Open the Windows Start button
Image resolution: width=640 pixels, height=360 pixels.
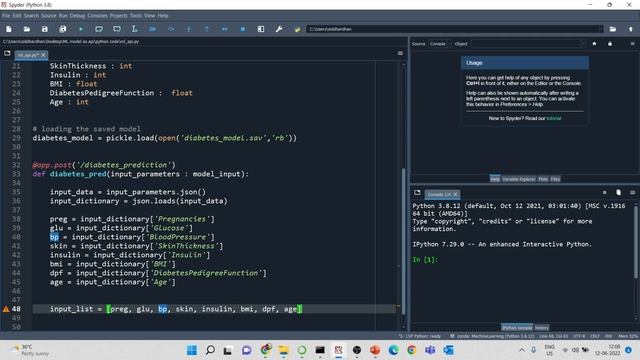(x=191, y=350)
